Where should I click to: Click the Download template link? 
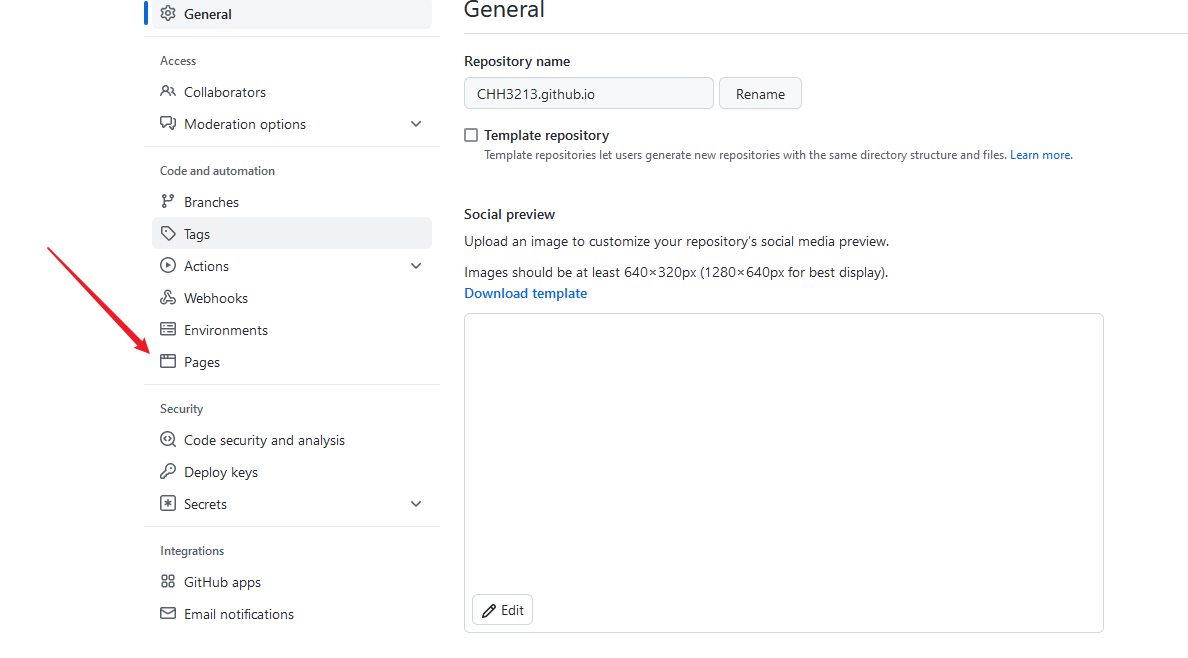[x=525, y=293]
